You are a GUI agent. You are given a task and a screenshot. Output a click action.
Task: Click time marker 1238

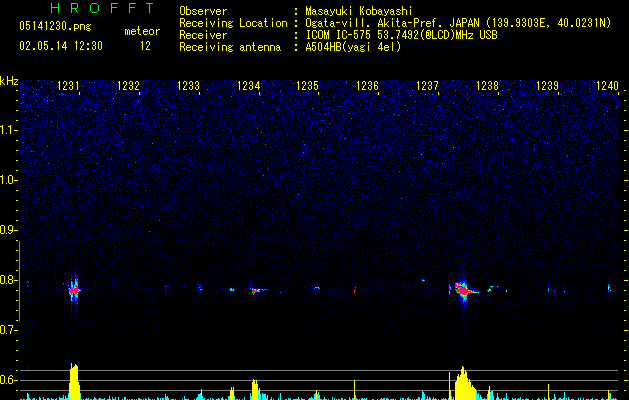pos(487,85)
